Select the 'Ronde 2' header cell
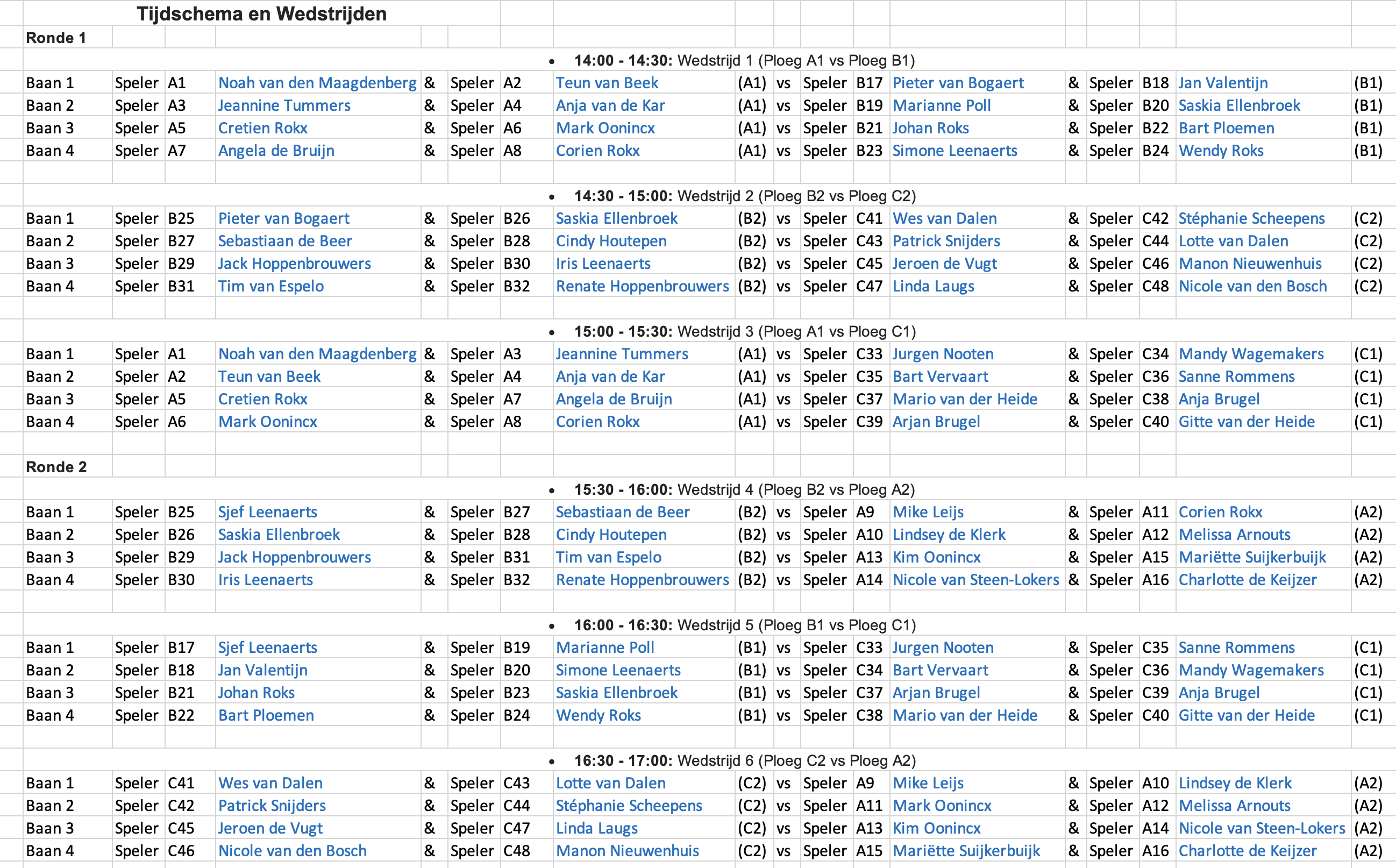 tap(56, 467)
